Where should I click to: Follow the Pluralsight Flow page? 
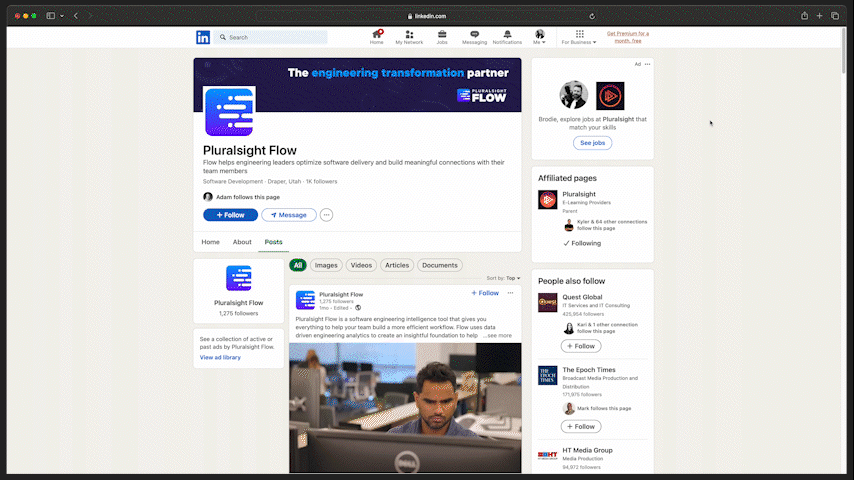[230, 215]
